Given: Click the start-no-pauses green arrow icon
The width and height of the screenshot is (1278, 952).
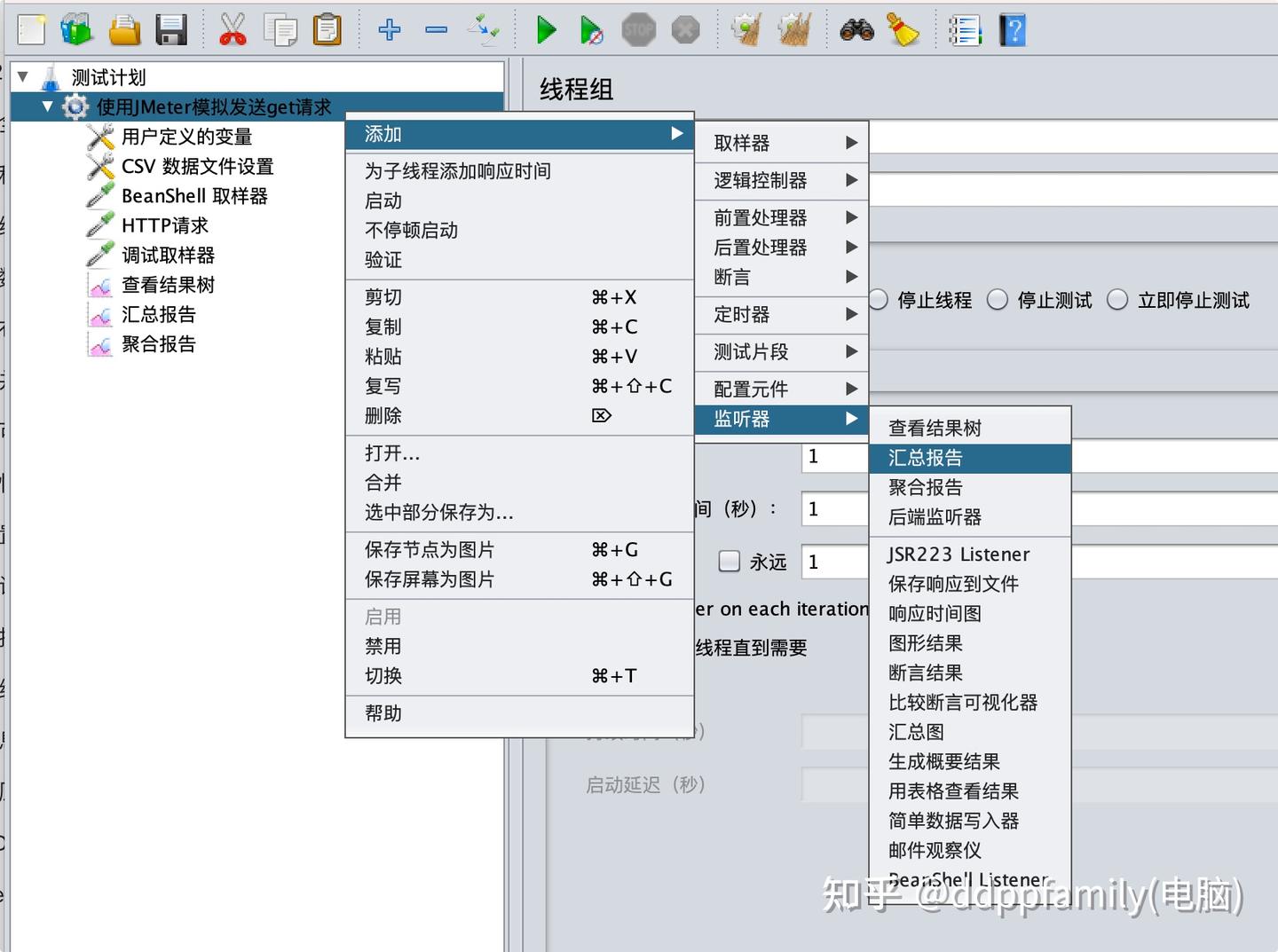Looking at the screenshot, I should click(591, 29).
